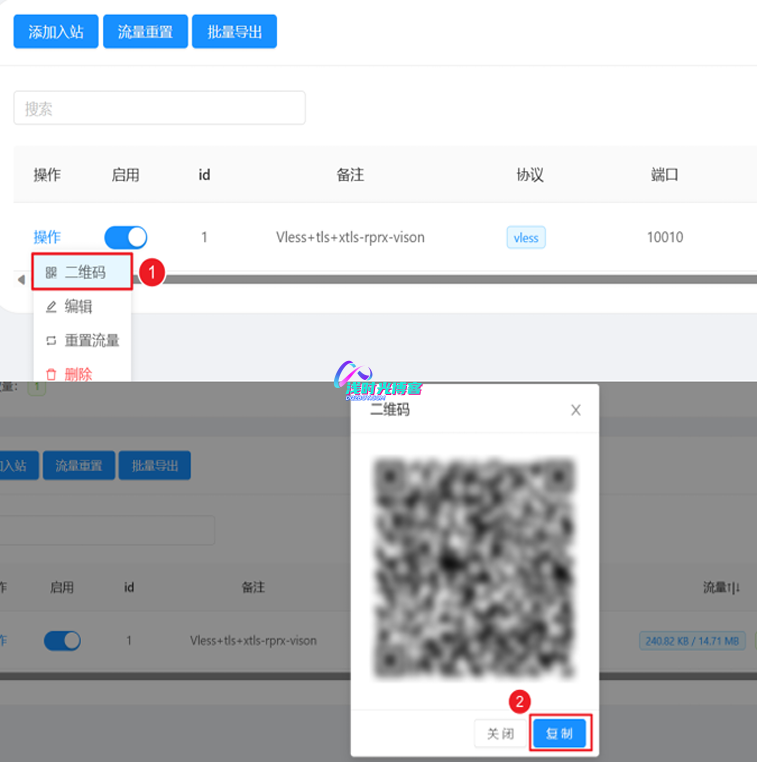Click the vless protocol tag
Screen dimensions: 757x762
pos(525,238)
